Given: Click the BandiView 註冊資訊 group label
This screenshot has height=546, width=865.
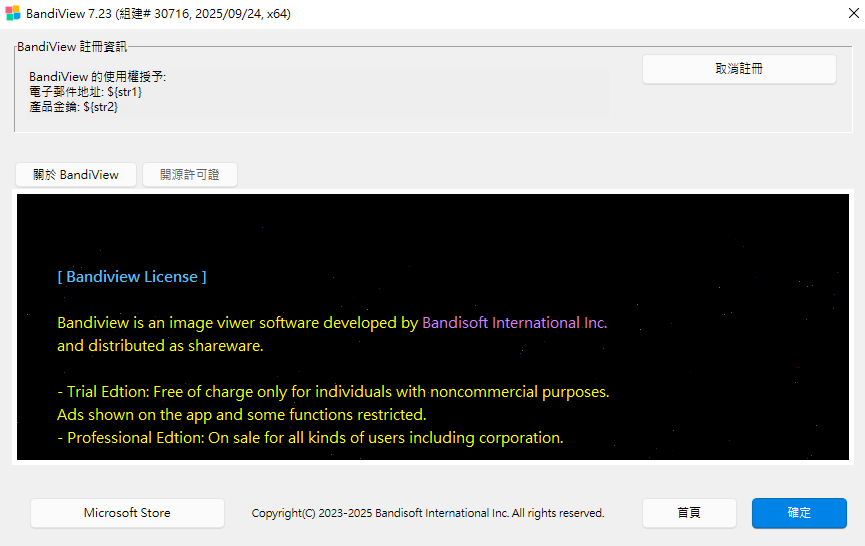Looking at the screenshot, I should 72,46.
